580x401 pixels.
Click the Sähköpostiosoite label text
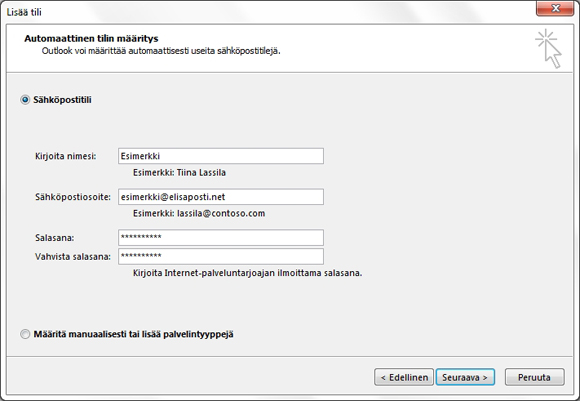(x=73, y=197)
